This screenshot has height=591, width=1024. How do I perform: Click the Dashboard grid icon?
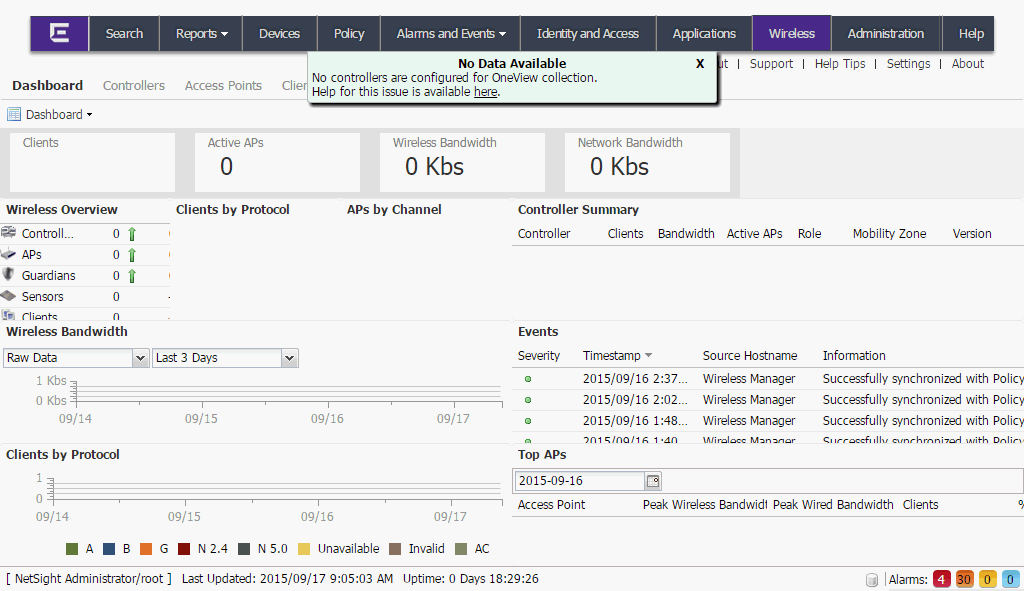14,114
